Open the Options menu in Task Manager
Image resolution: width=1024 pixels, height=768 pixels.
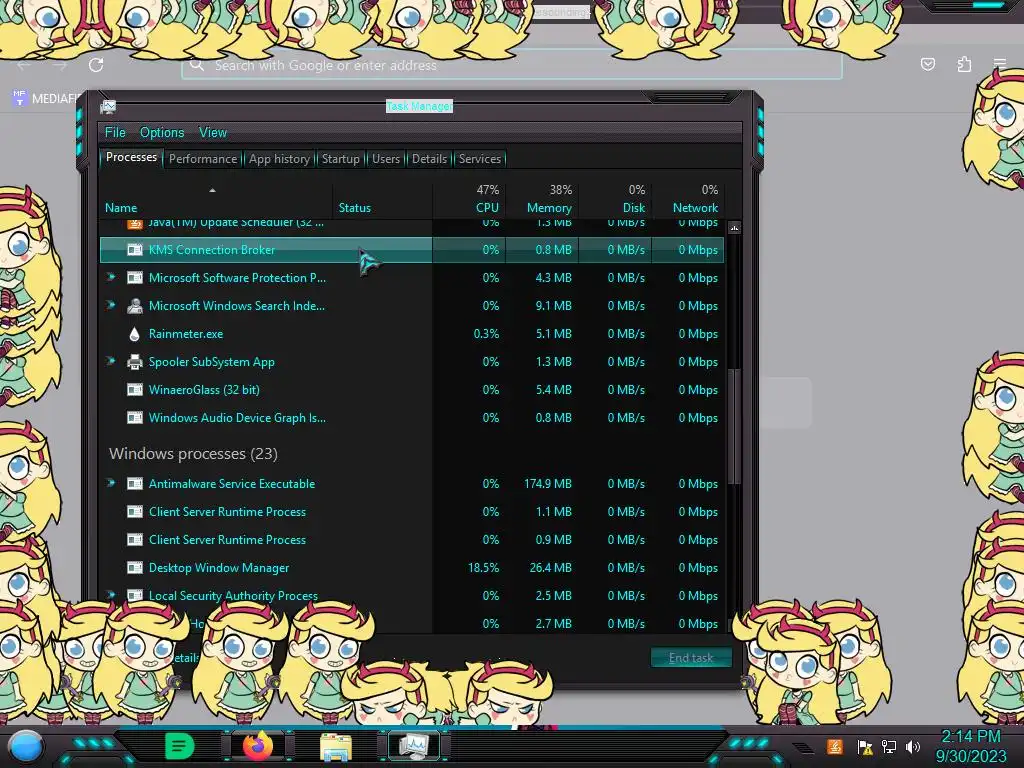coord(162,133)
